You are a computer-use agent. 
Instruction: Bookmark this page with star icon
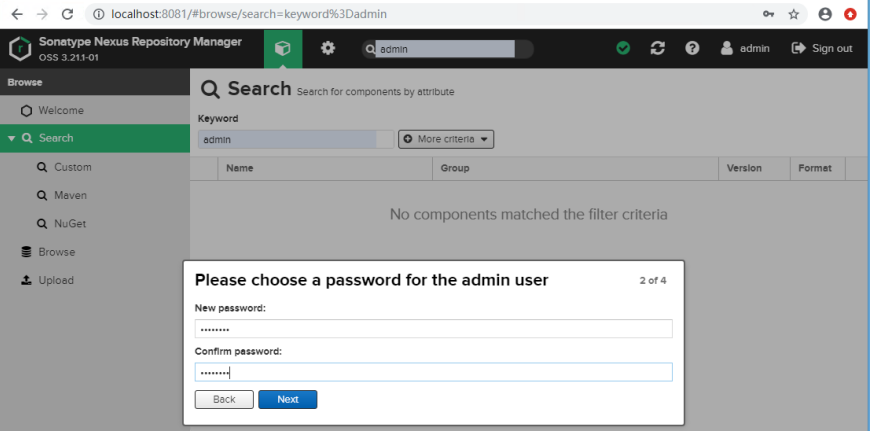[x=794, y=14]
